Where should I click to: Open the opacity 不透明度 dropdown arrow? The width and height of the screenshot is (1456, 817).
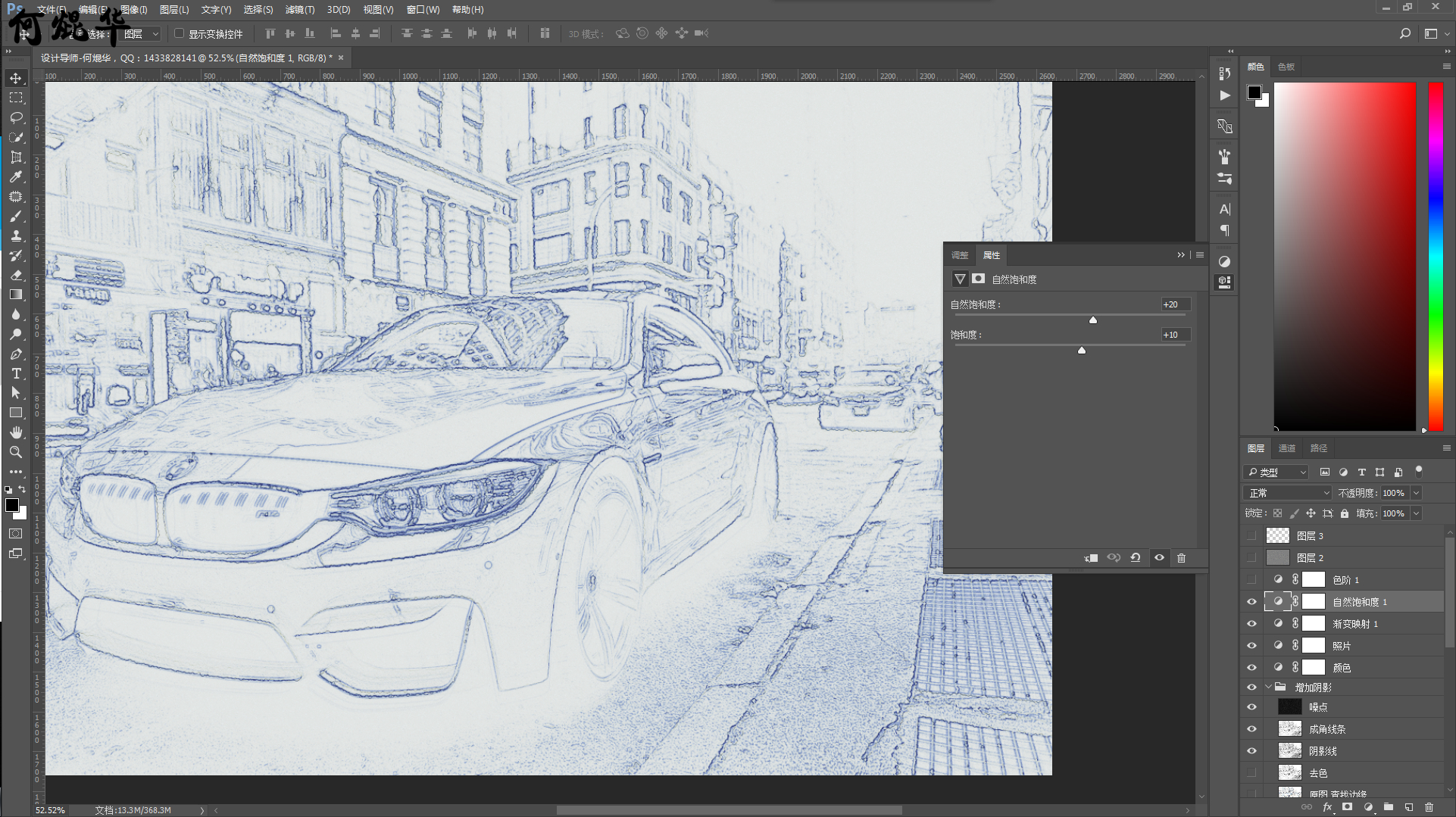[x=1416, y=493]
